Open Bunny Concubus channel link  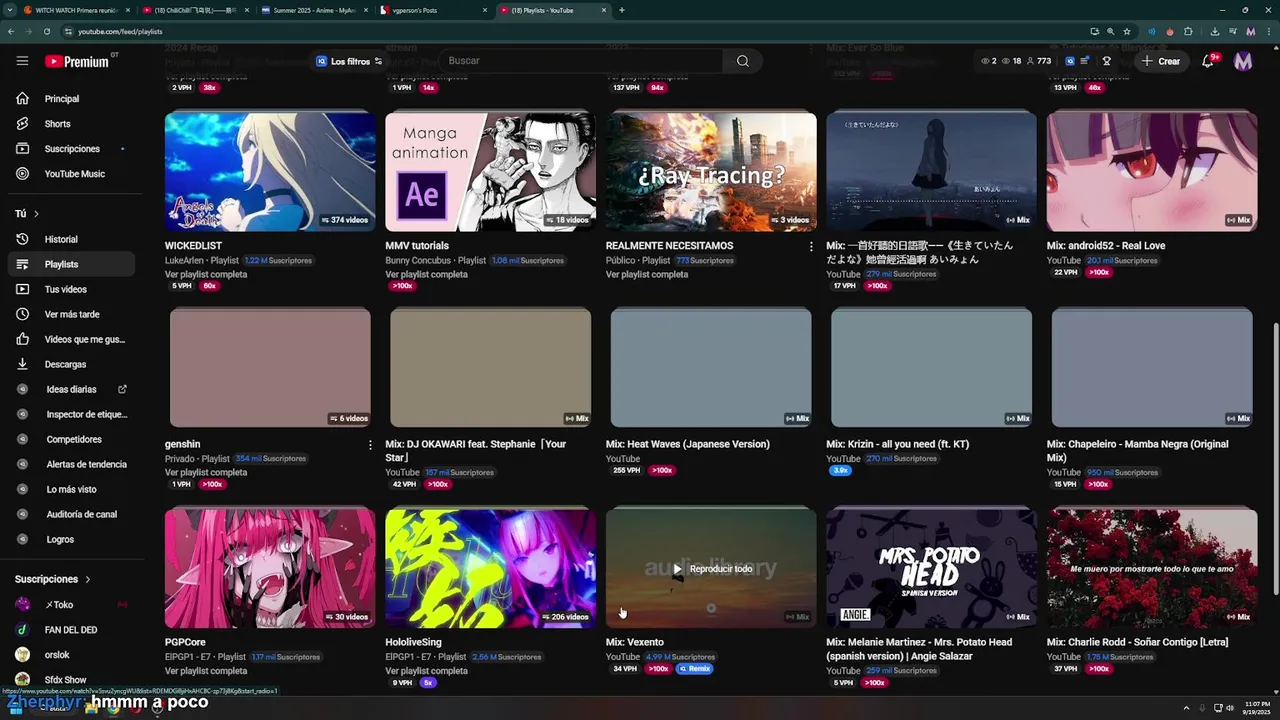(x=418, y=260)
